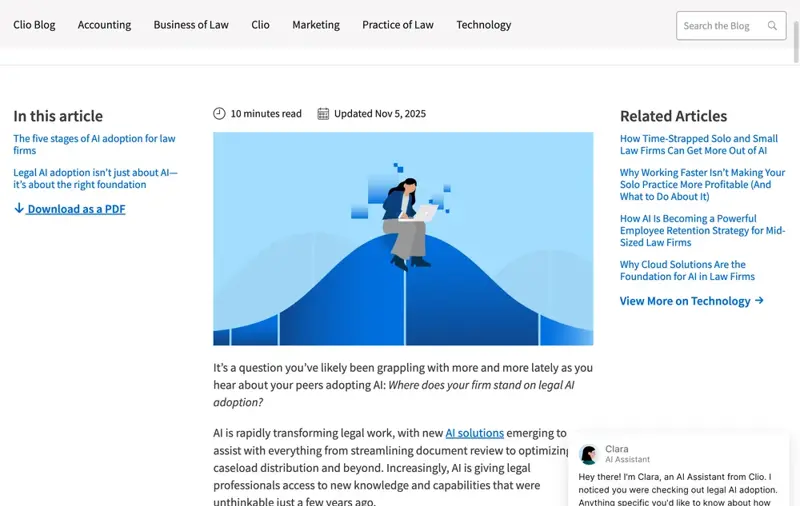Click Clara chat message text
800x506 pixels.
[678, 490]
